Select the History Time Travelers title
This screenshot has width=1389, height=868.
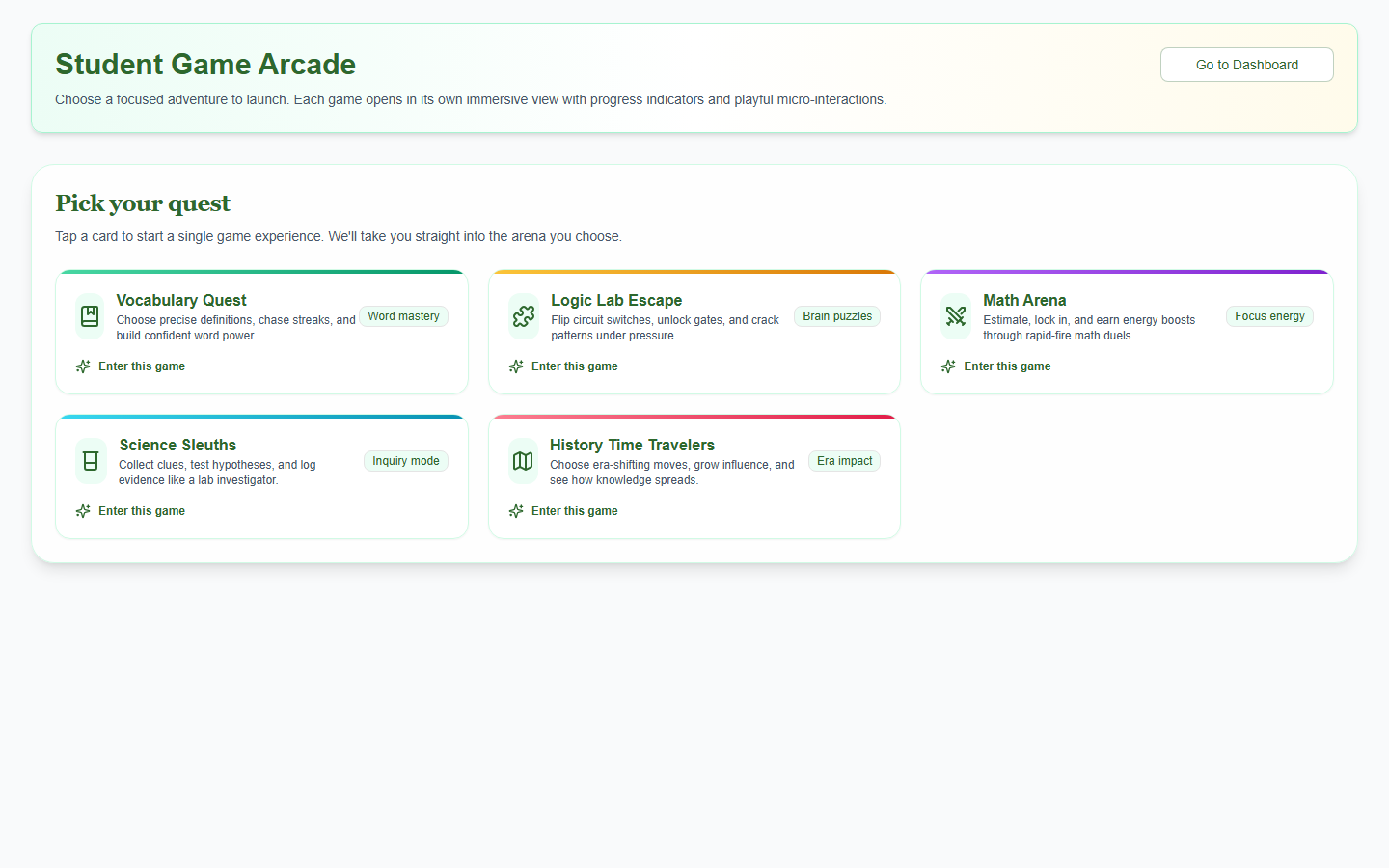tap(632, 445)
